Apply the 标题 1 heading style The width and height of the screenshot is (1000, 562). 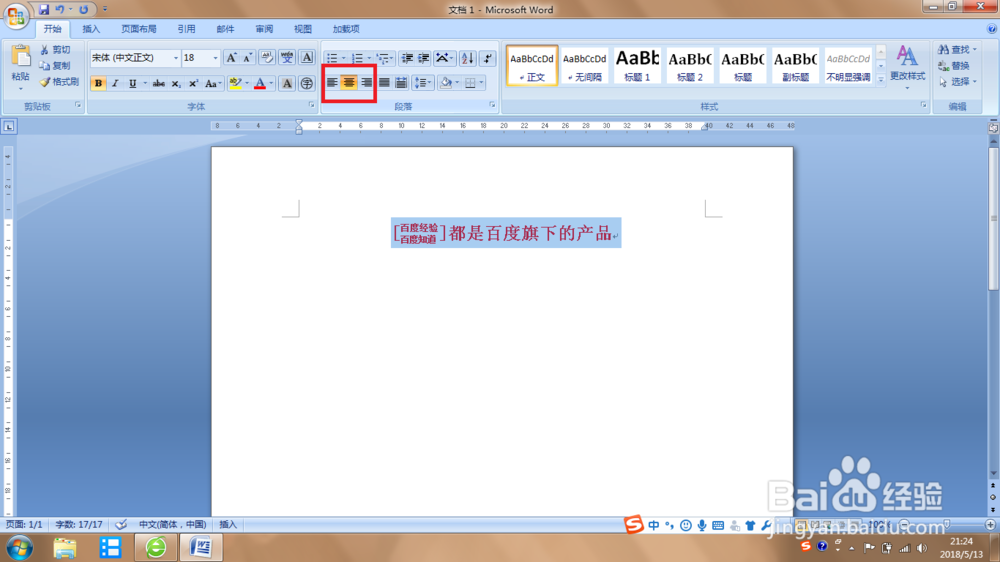coord(637,65)
